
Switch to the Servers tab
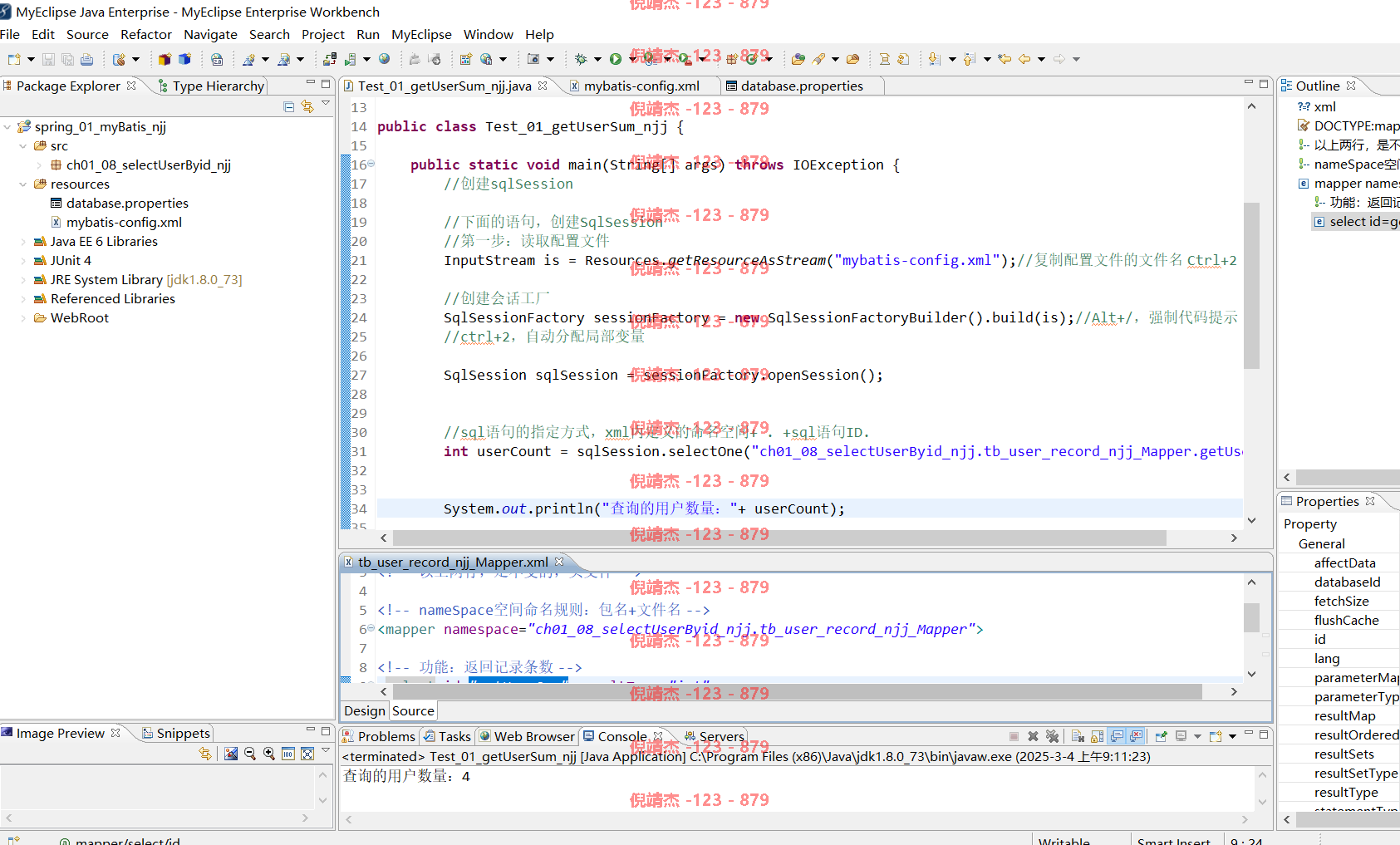(x=715, y=736)
